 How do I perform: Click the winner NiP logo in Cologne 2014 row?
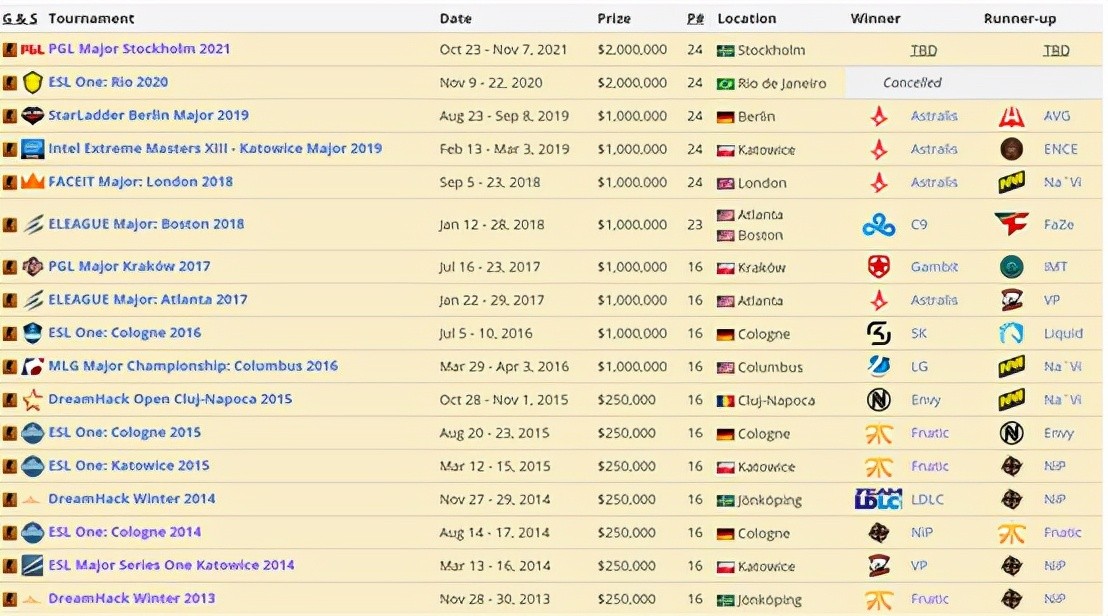(878, 533)
